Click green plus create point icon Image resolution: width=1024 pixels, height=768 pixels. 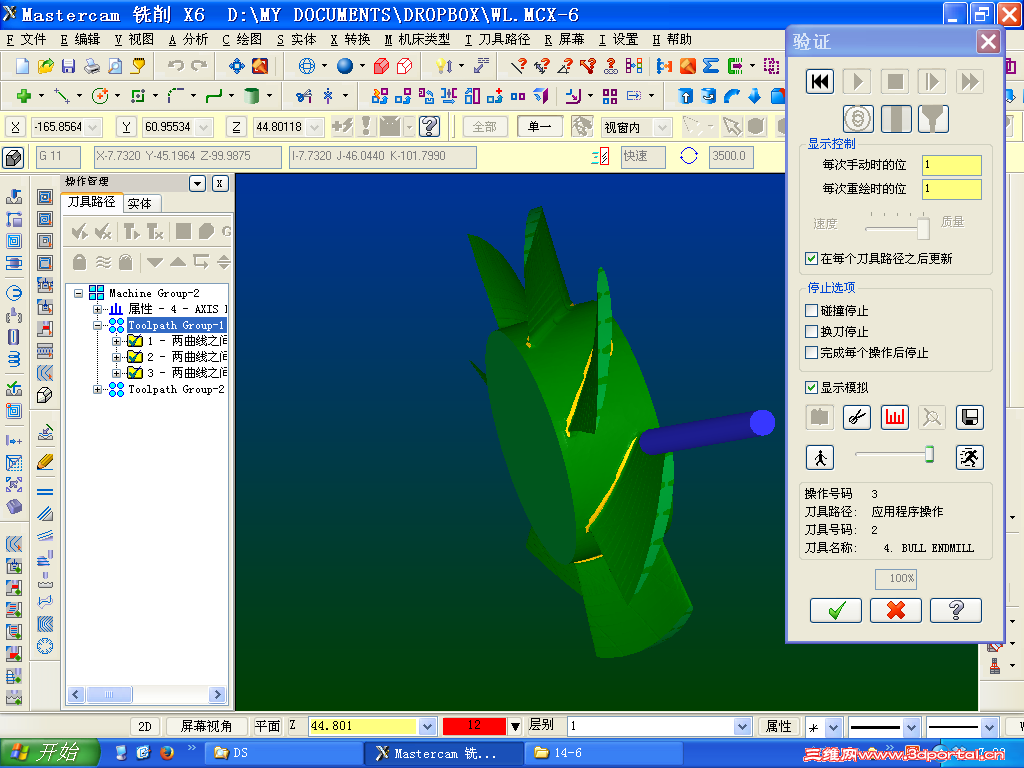coord(24,96)
